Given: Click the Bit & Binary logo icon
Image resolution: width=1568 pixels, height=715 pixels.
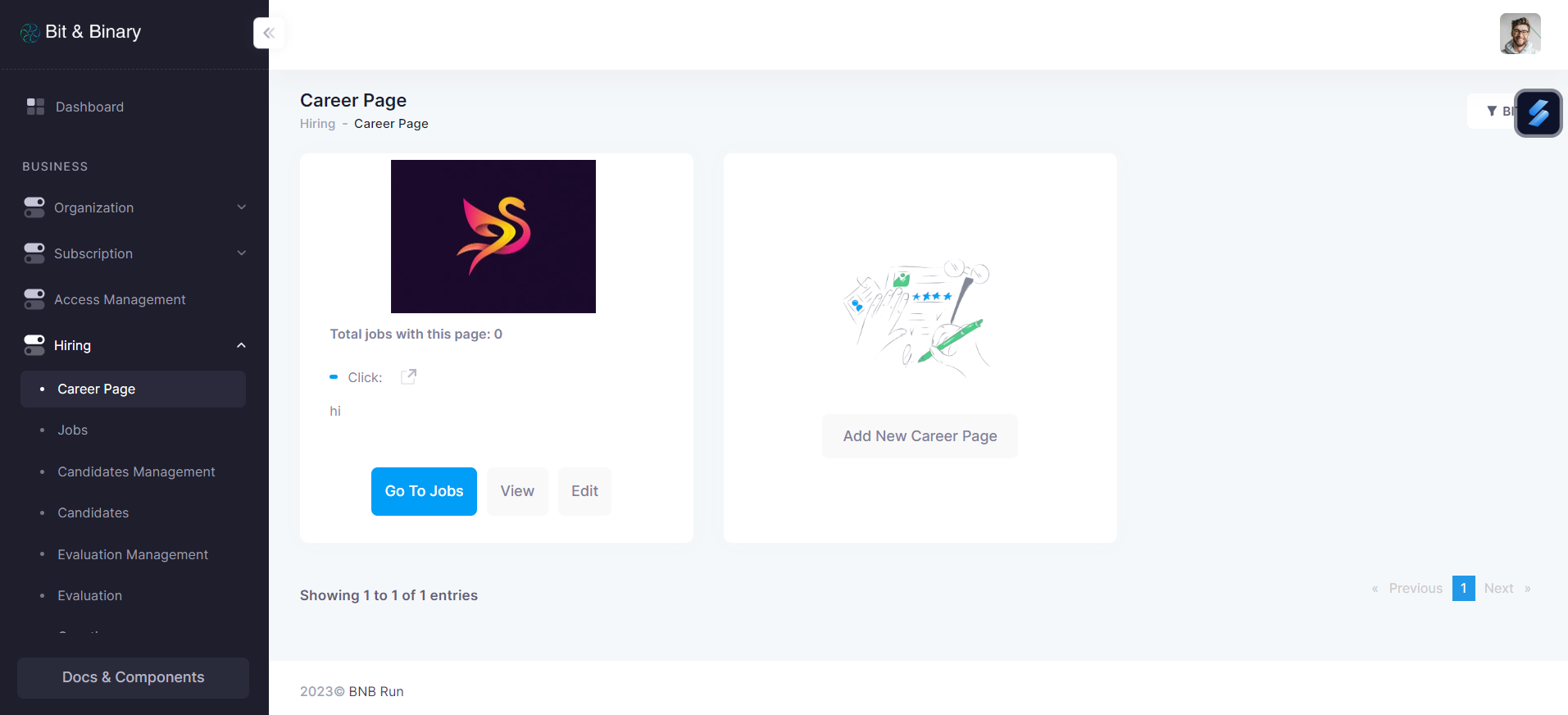Looking at the screenshot, I should (30, 32).
